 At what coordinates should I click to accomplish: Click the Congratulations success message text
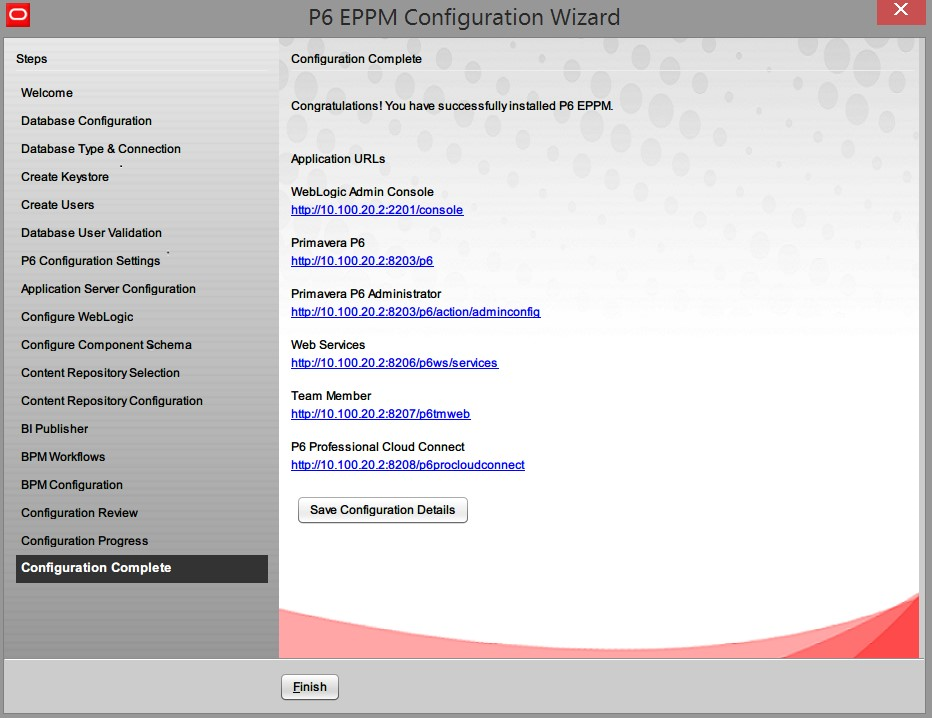tap(452, 106)
